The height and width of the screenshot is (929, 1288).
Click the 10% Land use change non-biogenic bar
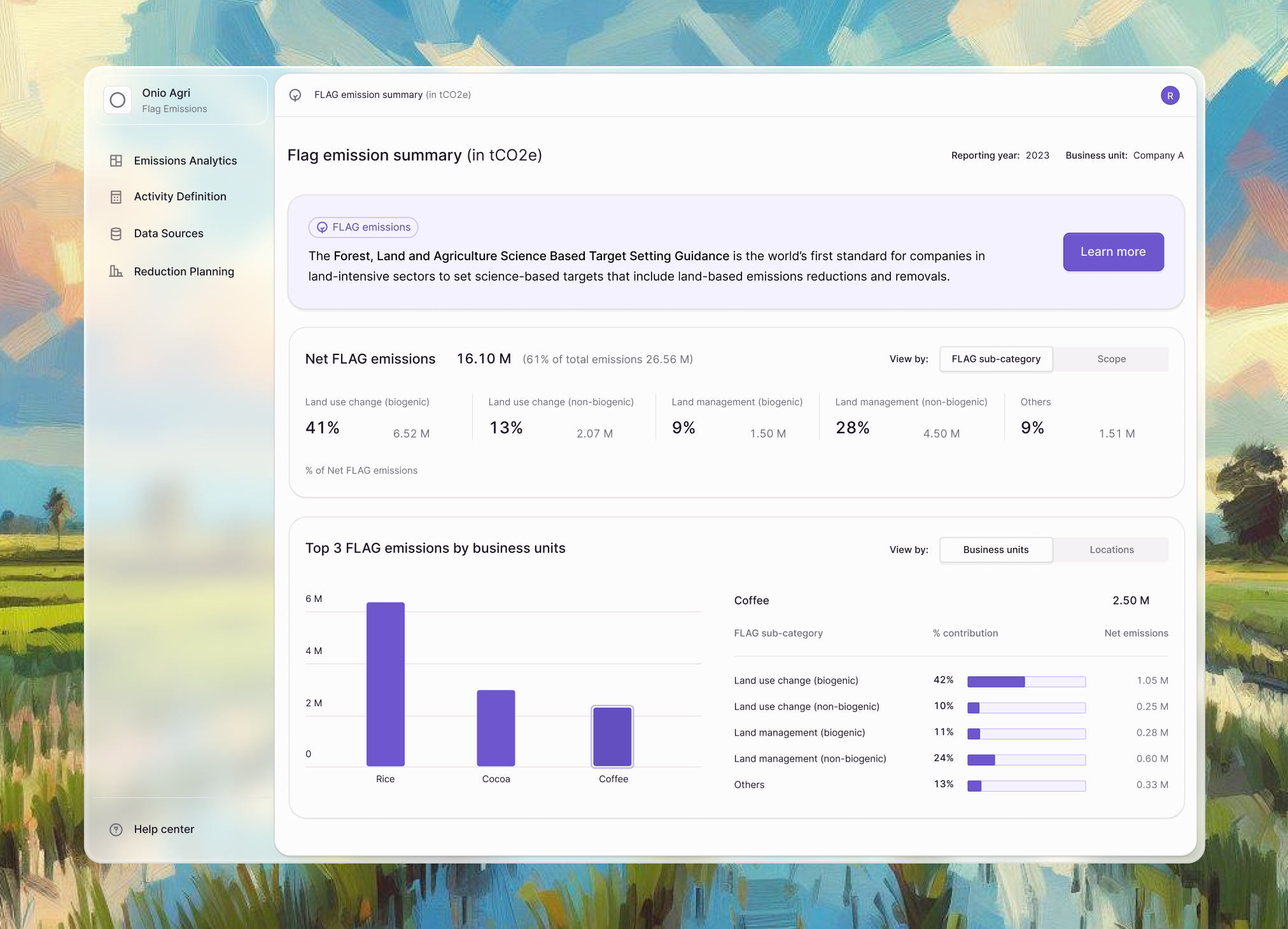click(x=1026, y=708)
